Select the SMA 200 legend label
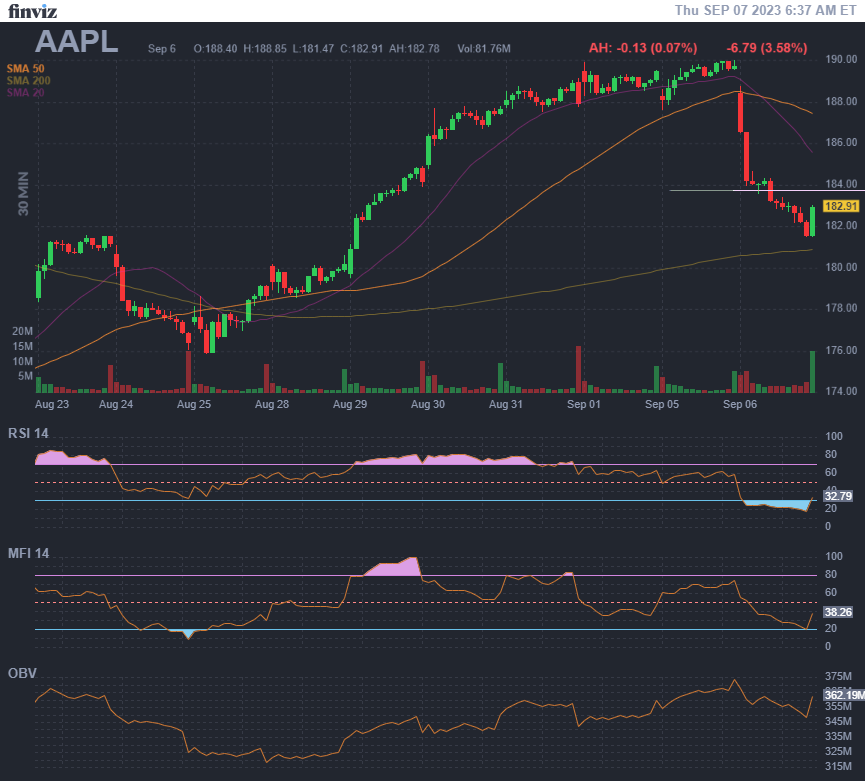The height and width of the screenshot is (782, 865). coord(30,80)
